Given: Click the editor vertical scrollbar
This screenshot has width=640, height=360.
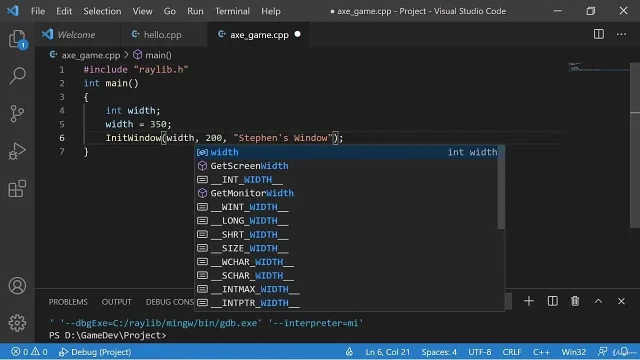Looking at the screenshot, I should tap(635, 145).
